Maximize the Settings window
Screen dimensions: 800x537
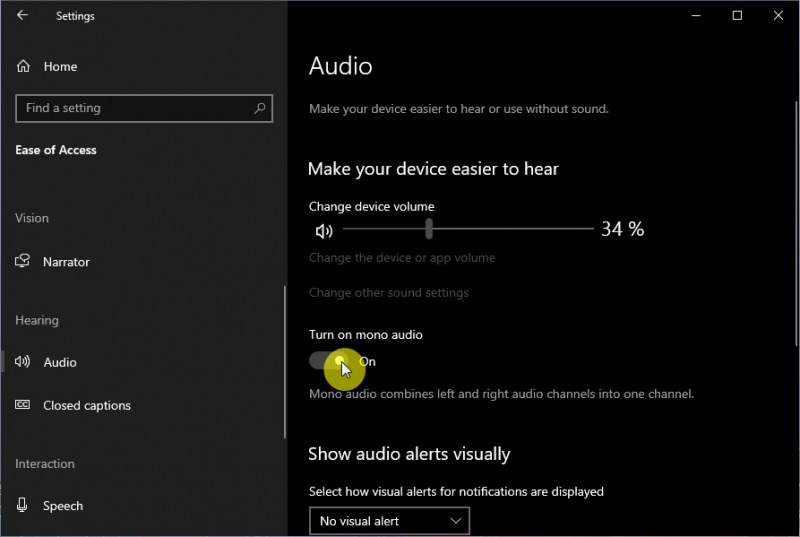[737, 16]
